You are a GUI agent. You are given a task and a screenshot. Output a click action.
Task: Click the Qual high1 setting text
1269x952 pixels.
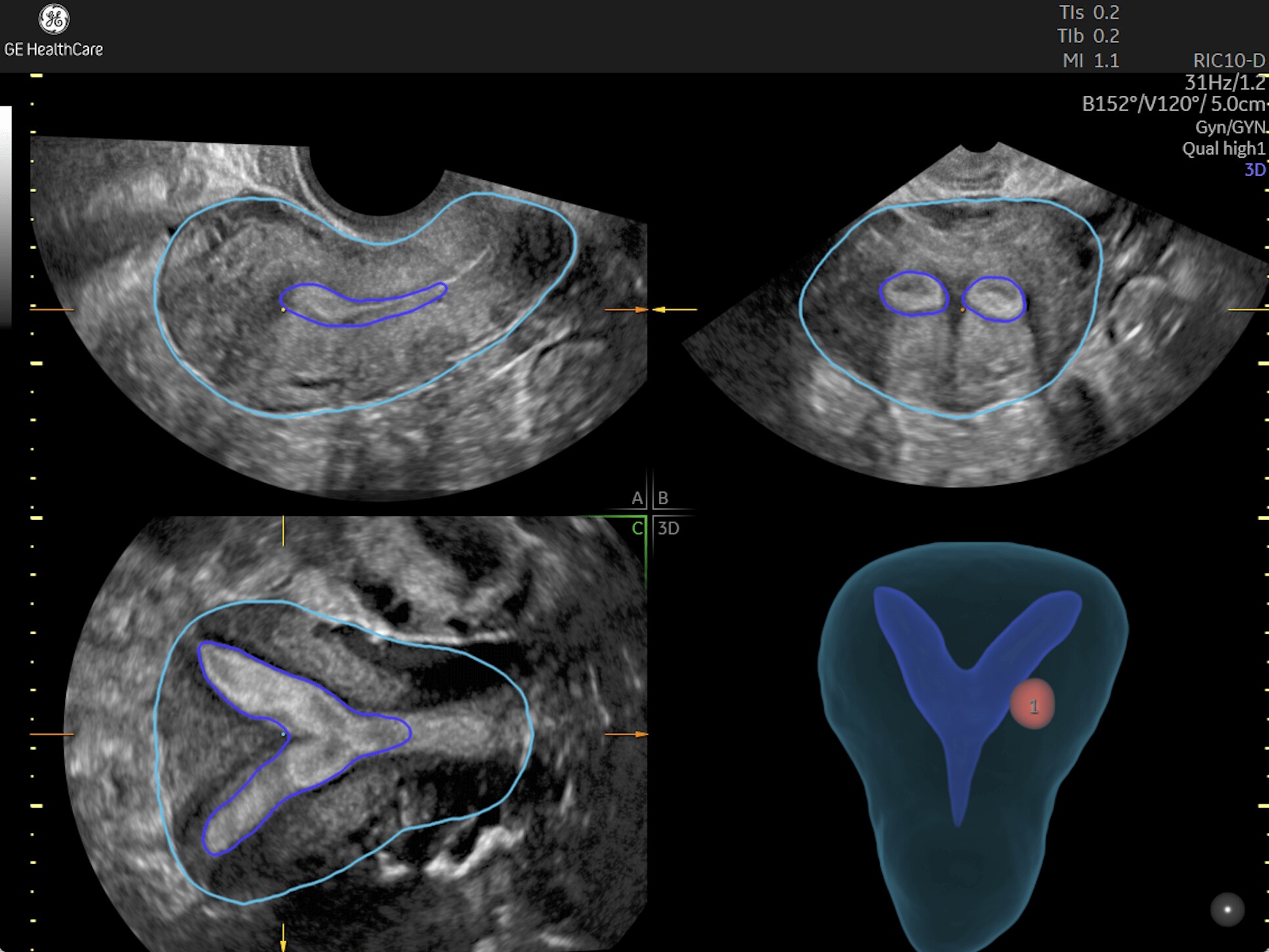[1223, 148]
